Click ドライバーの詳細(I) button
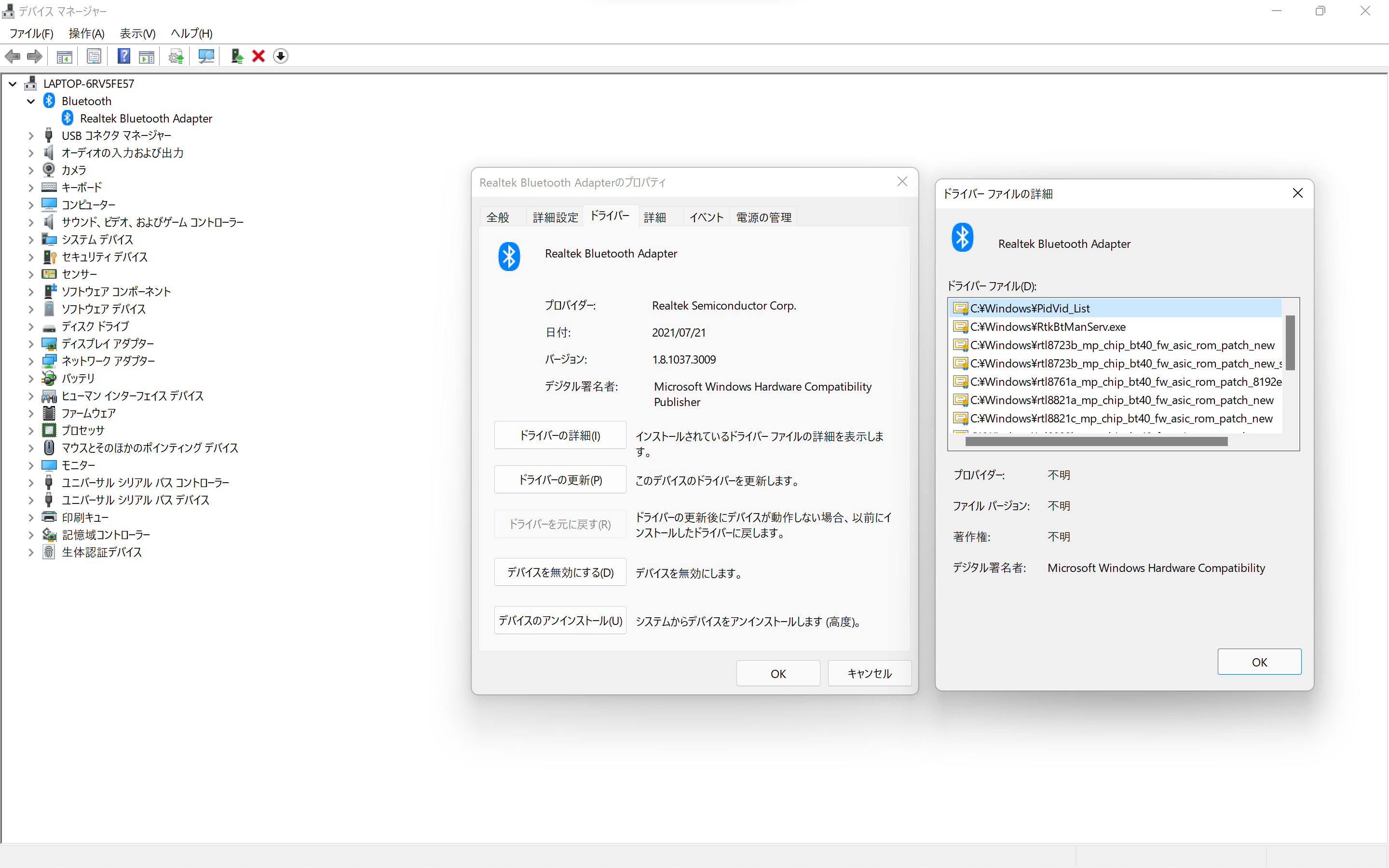1389x868 pixels. click(559, 435)
